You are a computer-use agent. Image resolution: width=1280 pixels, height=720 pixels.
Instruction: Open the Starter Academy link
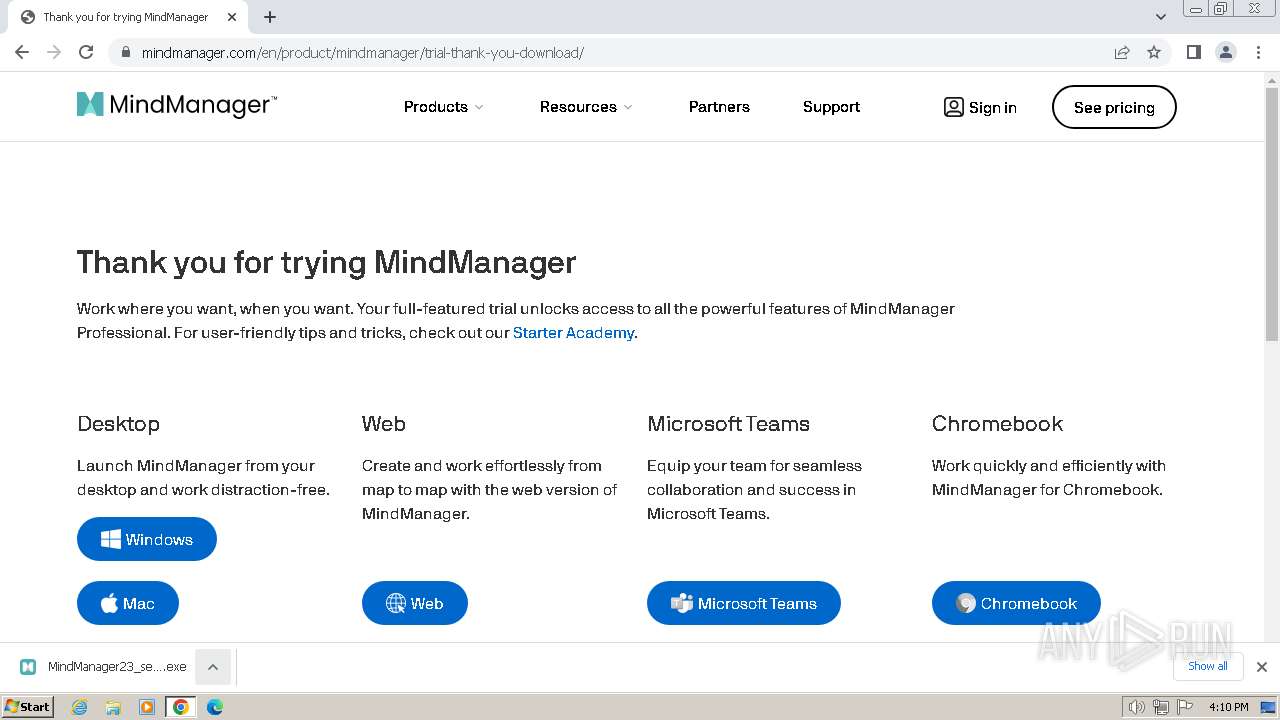[573, 333]
